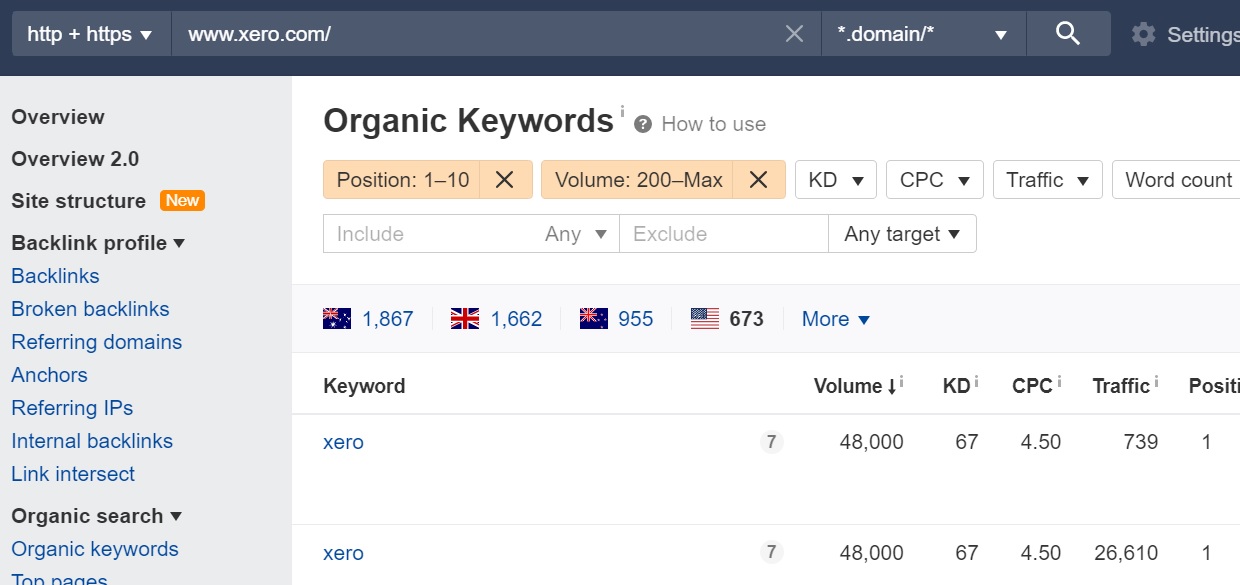Click the 7 badge in second xero row
1240x585 pixels.
click(771, 552)
